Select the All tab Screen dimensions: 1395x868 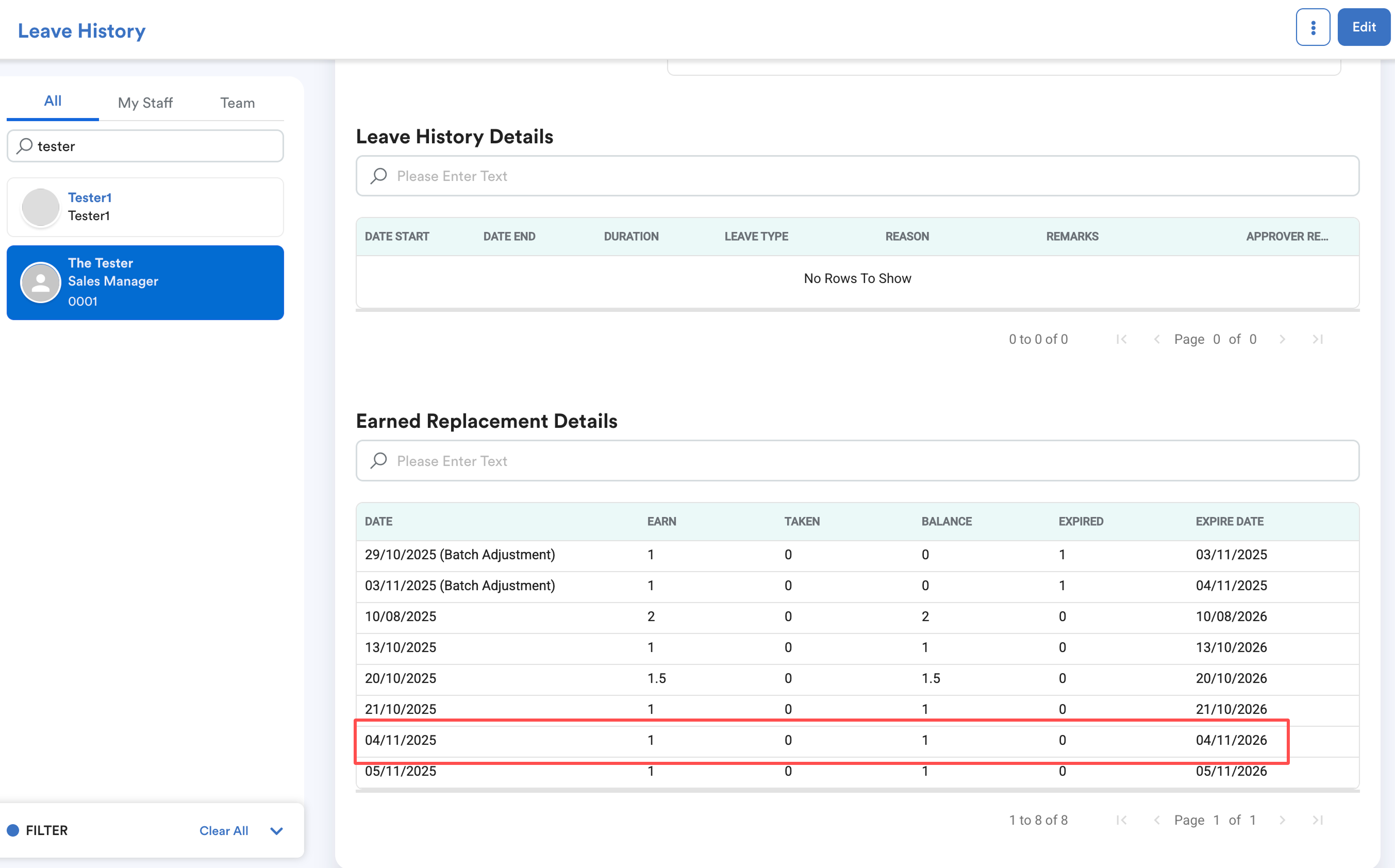(x=52, y=101)
